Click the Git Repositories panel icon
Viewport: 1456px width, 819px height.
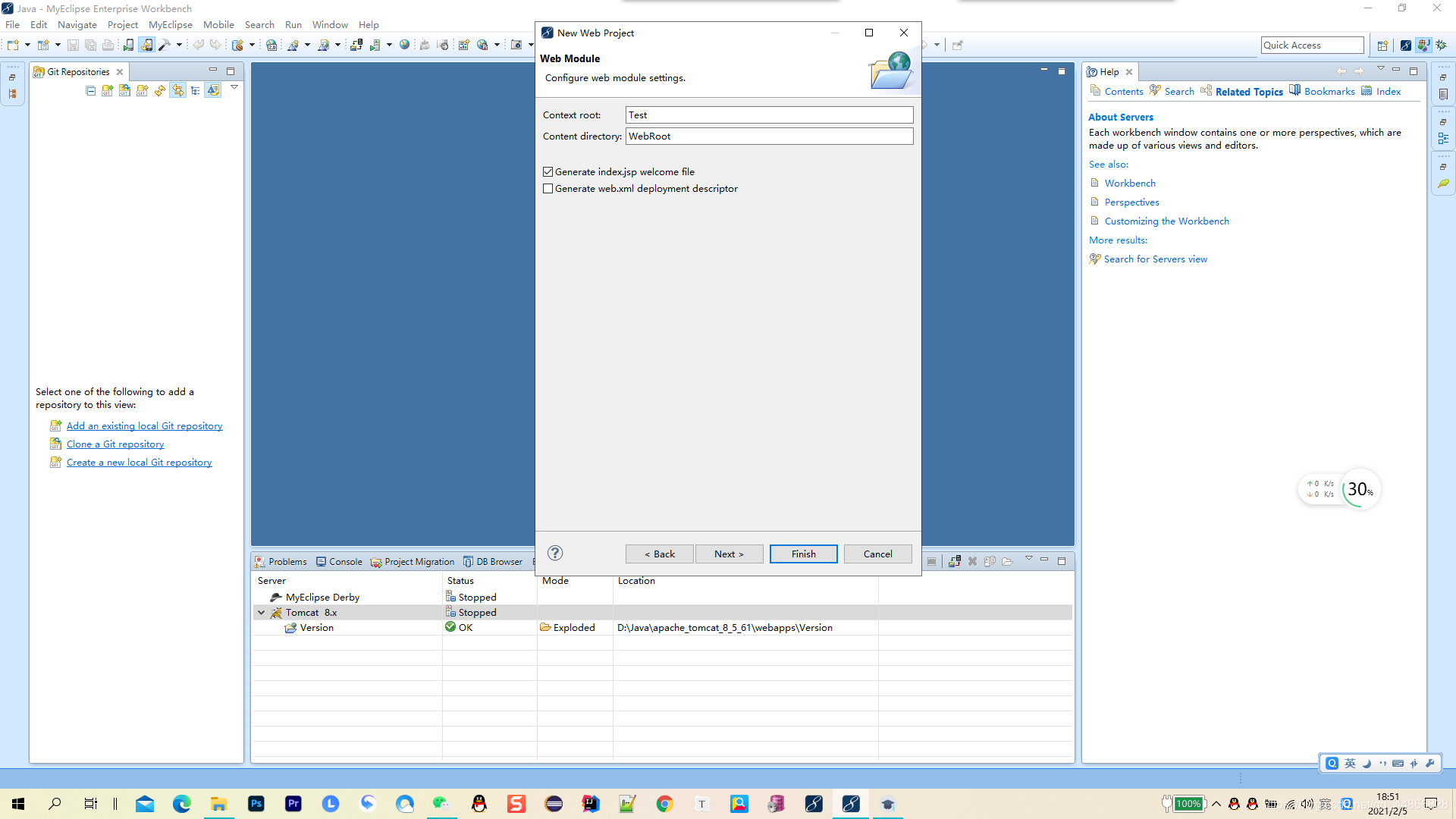tap(37, 71)
